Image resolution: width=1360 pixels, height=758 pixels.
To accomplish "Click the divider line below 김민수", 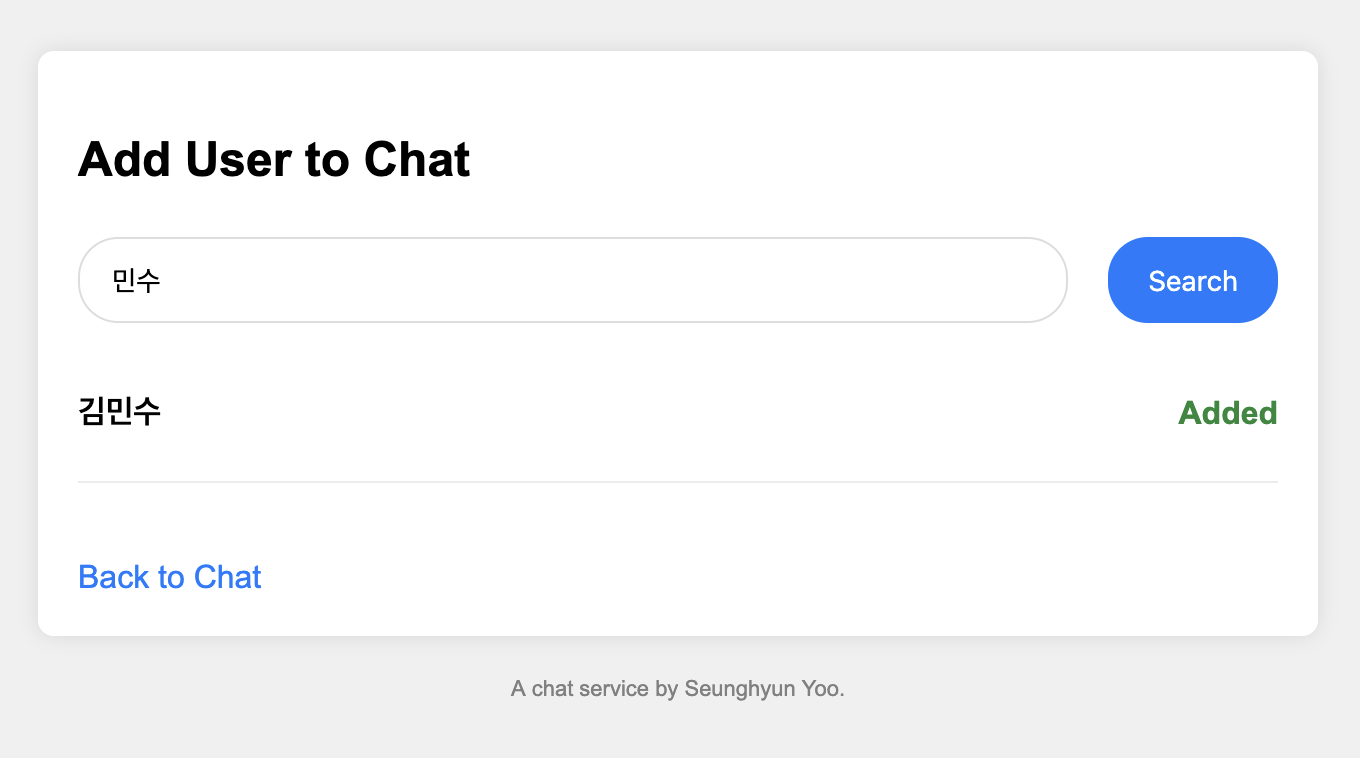I will coord(677,482).
